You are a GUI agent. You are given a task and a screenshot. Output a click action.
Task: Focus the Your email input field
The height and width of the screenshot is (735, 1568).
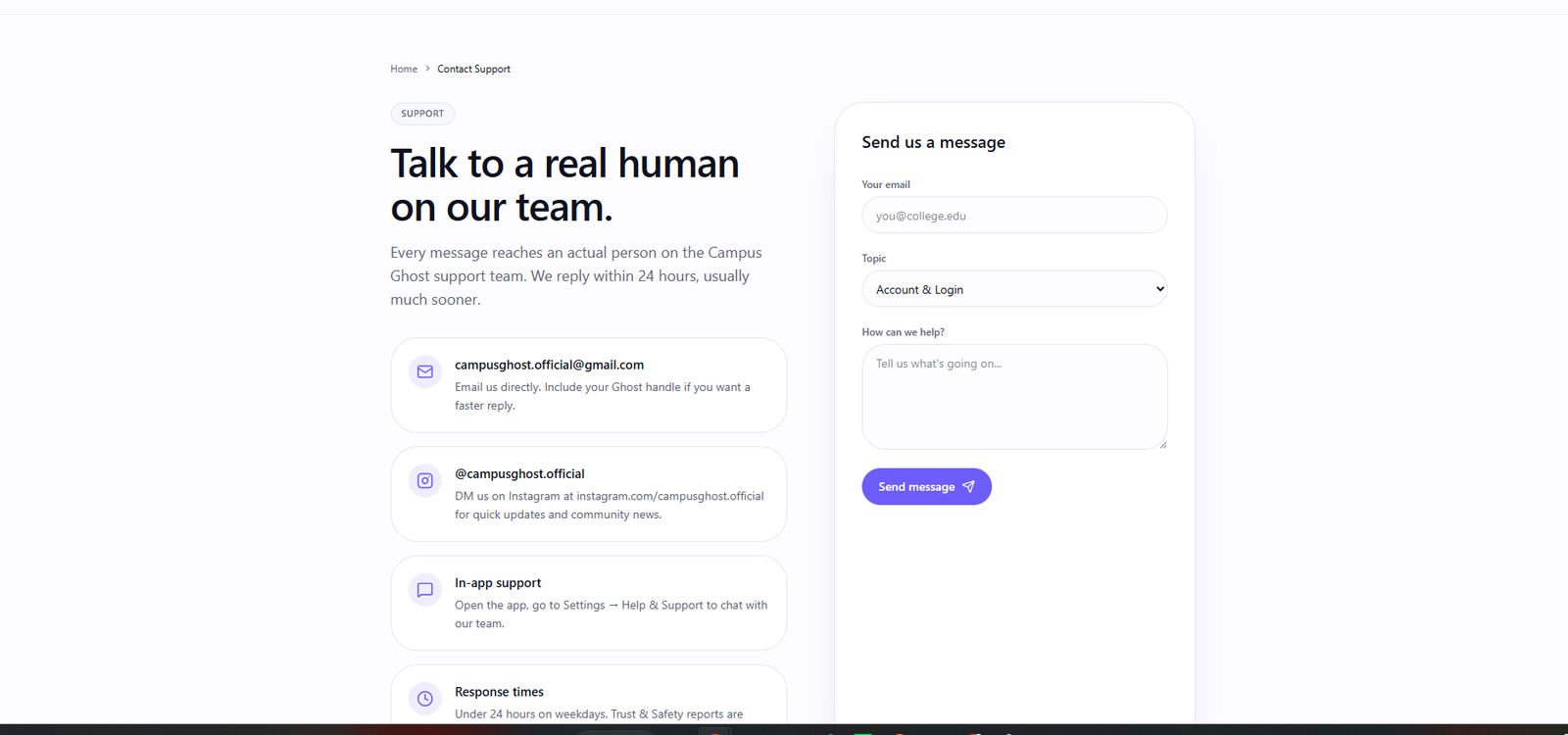(x=1014, y=216)
